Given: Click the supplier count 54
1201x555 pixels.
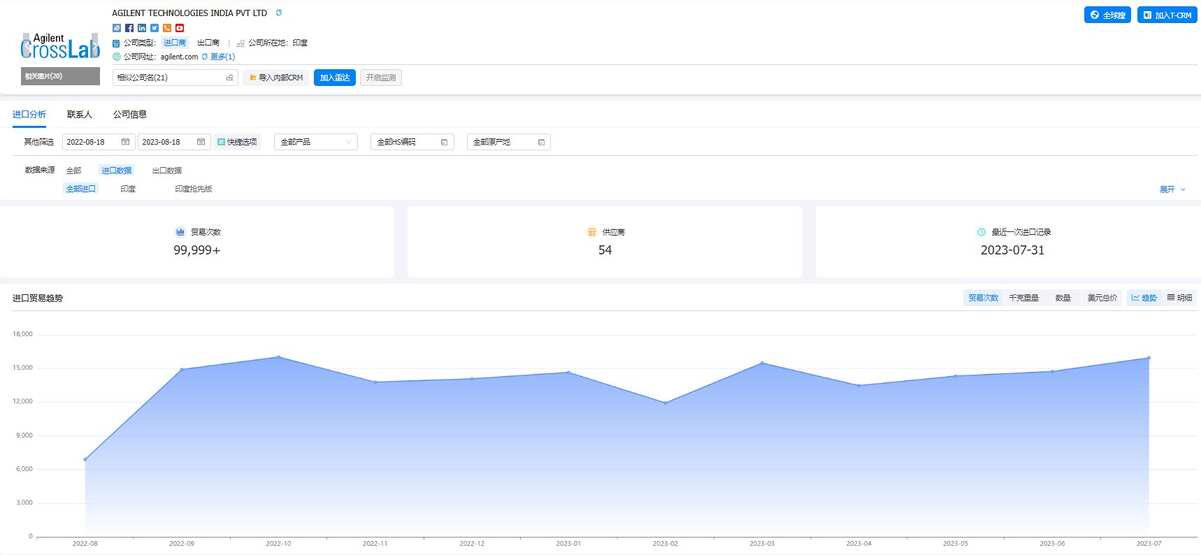Looking at the screenshot, I should tap(605, 250).
